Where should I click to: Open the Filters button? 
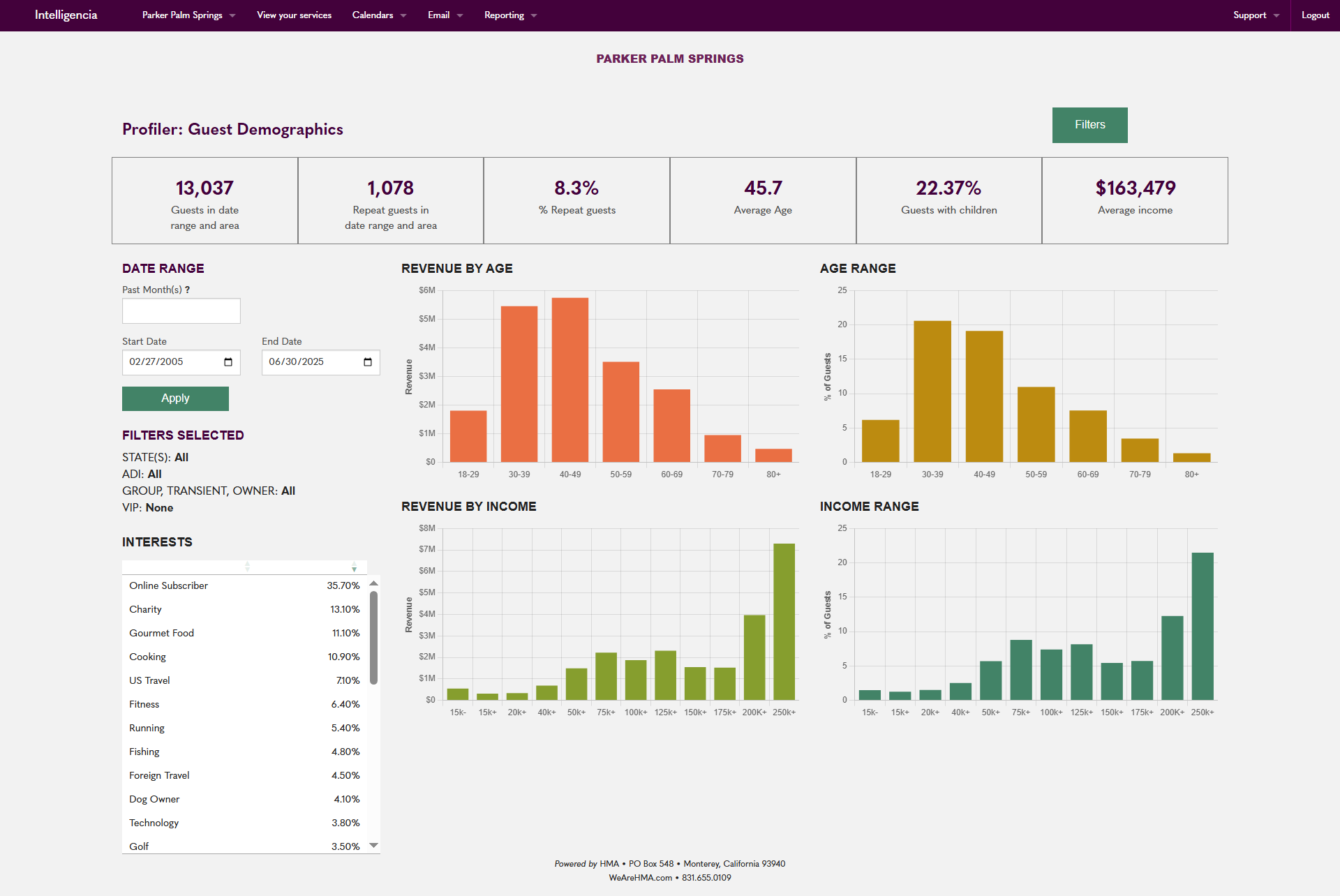click(x=1089, y=125)
